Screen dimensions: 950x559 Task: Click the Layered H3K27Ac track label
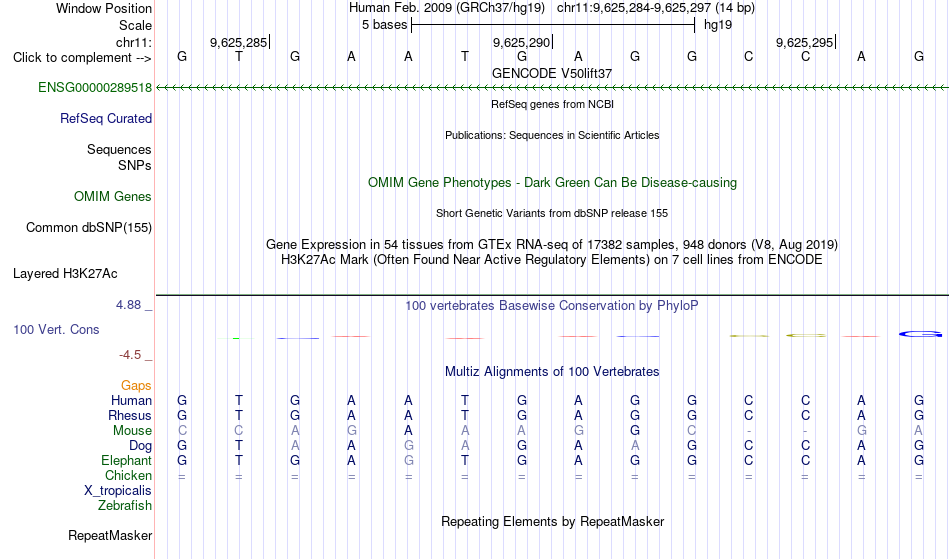click(65, 274)
